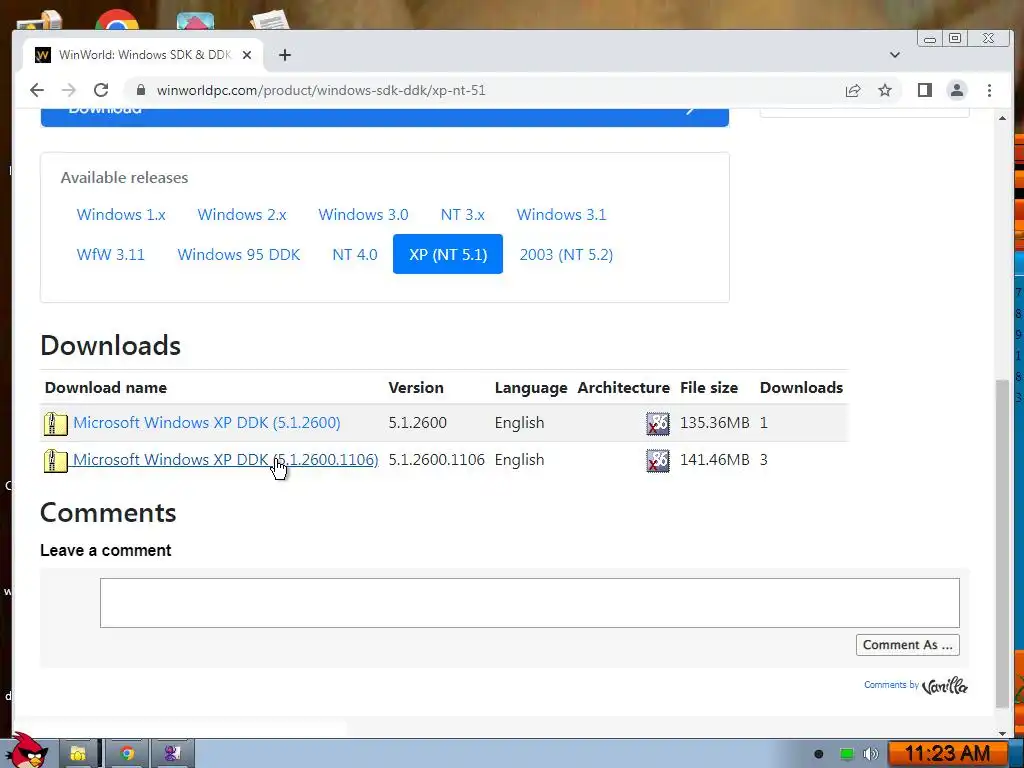Click the green network tray icon
Screen dimensions: 1024x768
pyautogui.click(x=846, y=754)
